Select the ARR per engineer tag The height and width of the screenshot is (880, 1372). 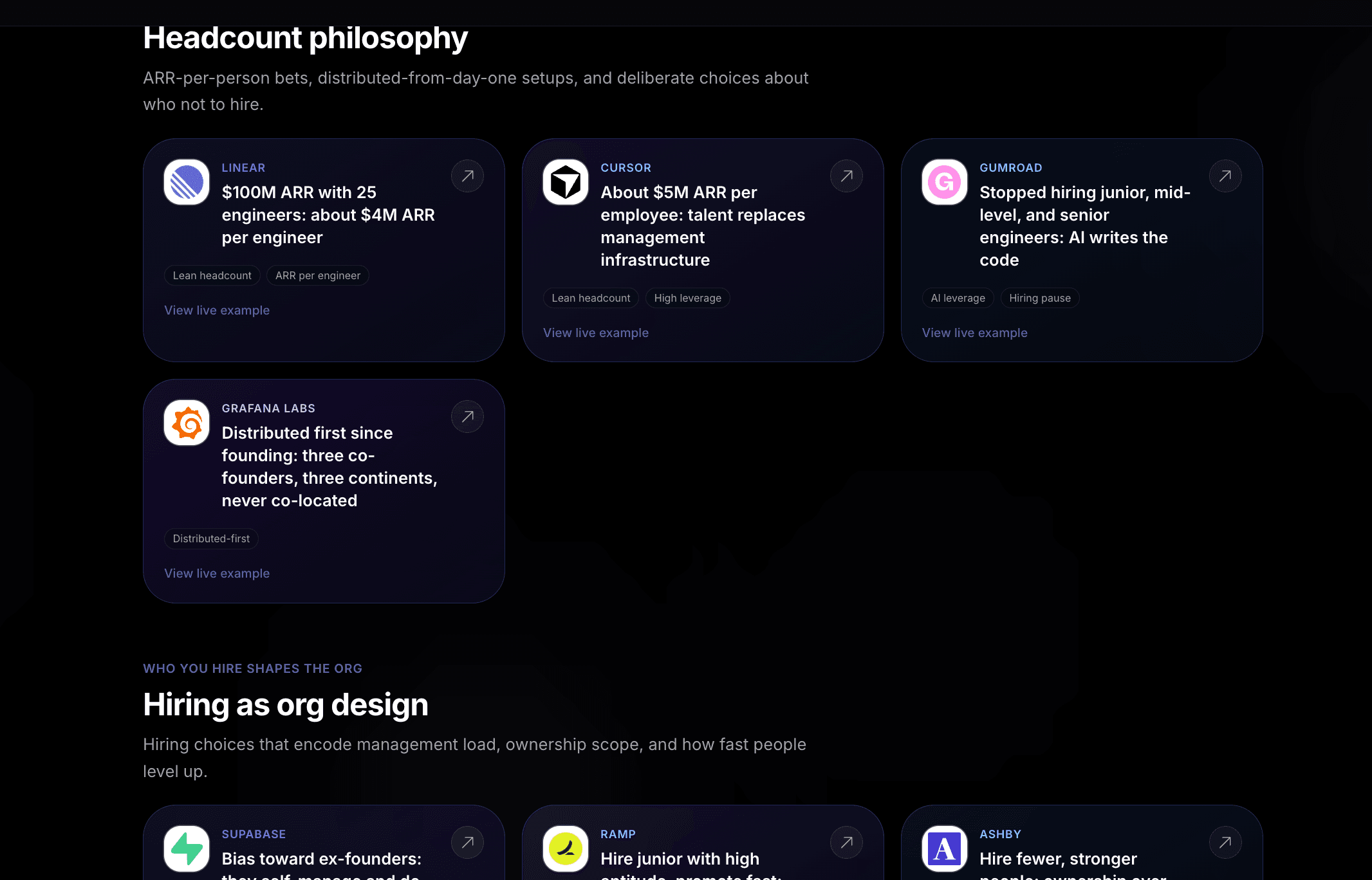coord(318,275)
